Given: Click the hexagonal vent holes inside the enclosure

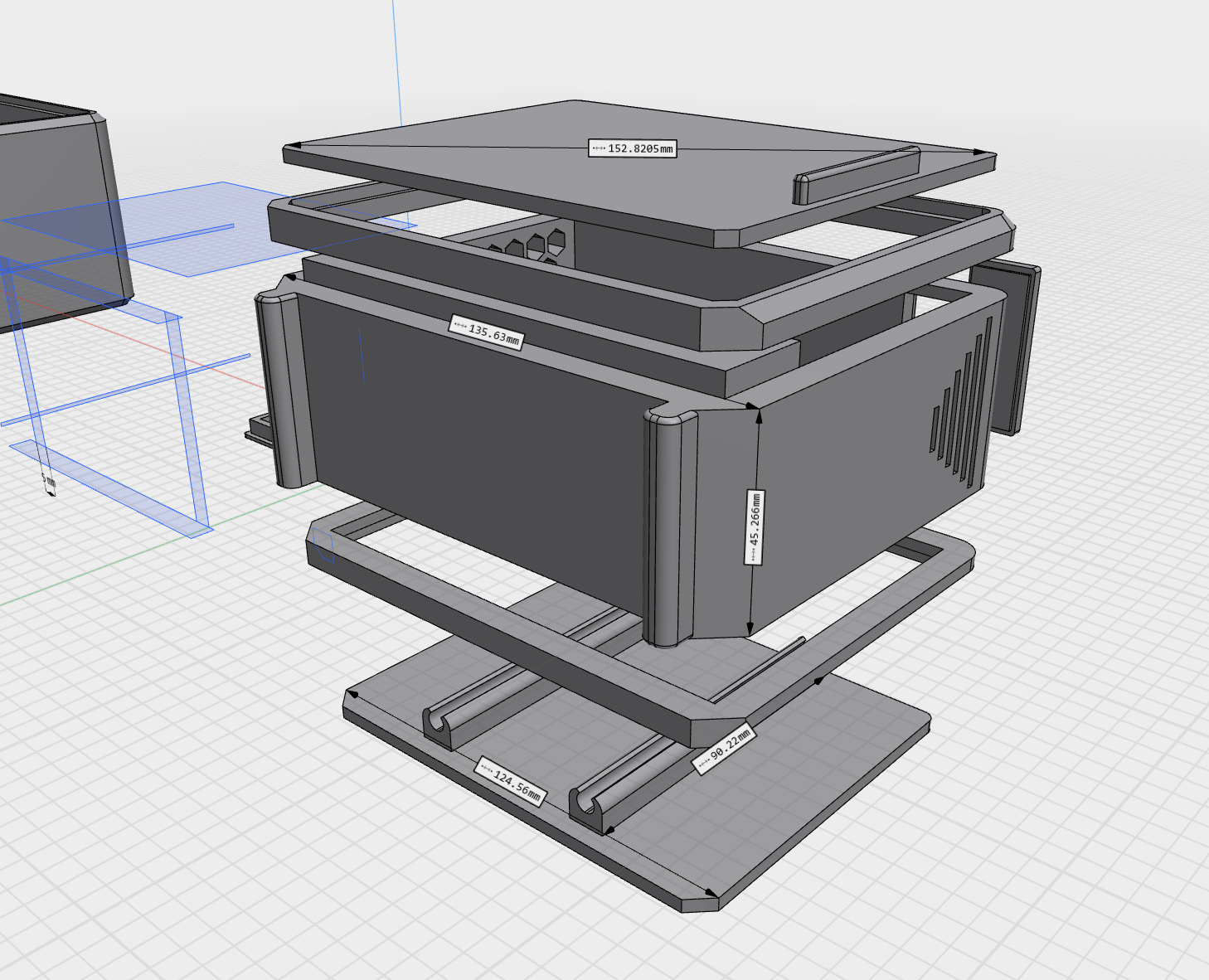Looking at the screenshot, I should coord(531,245).
